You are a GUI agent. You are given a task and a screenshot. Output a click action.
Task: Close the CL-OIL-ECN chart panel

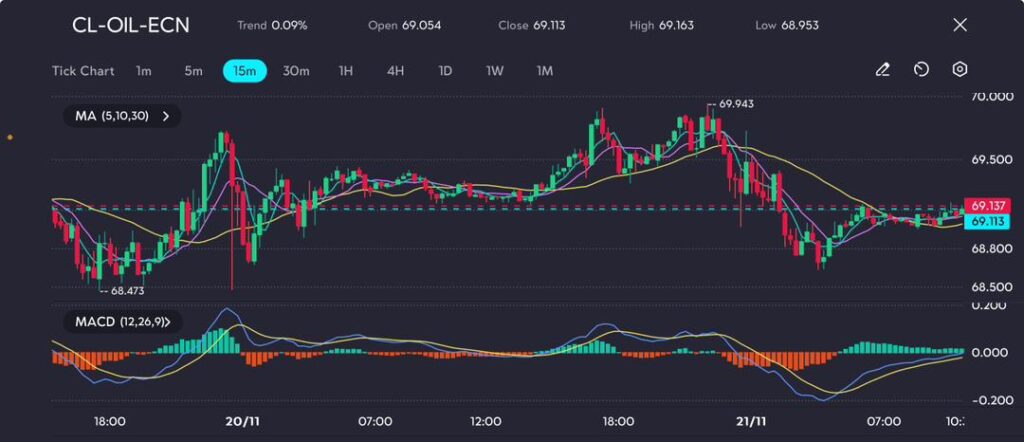(x=960, y=25)
